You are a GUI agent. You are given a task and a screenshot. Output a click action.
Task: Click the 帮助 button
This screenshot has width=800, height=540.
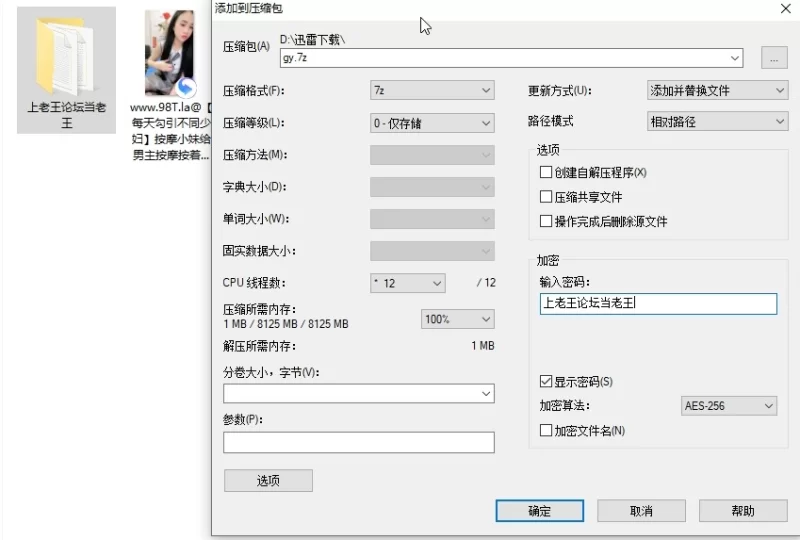click(743, 510)
